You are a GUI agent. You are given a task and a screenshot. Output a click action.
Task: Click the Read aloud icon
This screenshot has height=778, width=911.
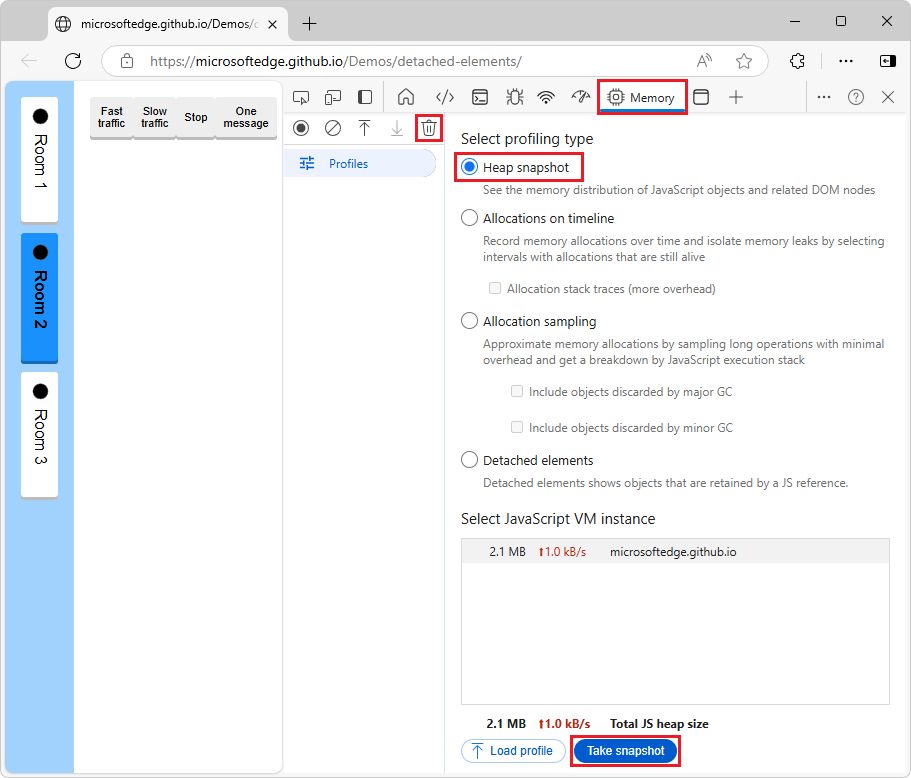(x=704, y=61)
